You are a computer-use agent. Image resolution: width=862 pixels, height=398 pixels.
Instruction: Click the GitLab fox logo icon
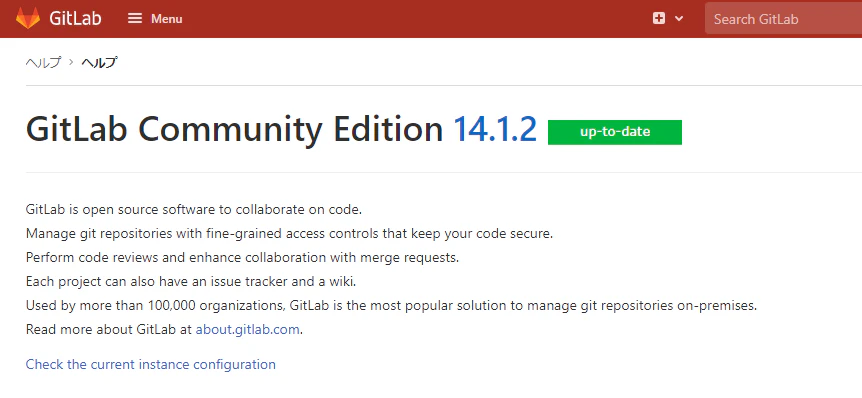pyautogui.click(x=27, y=18)
